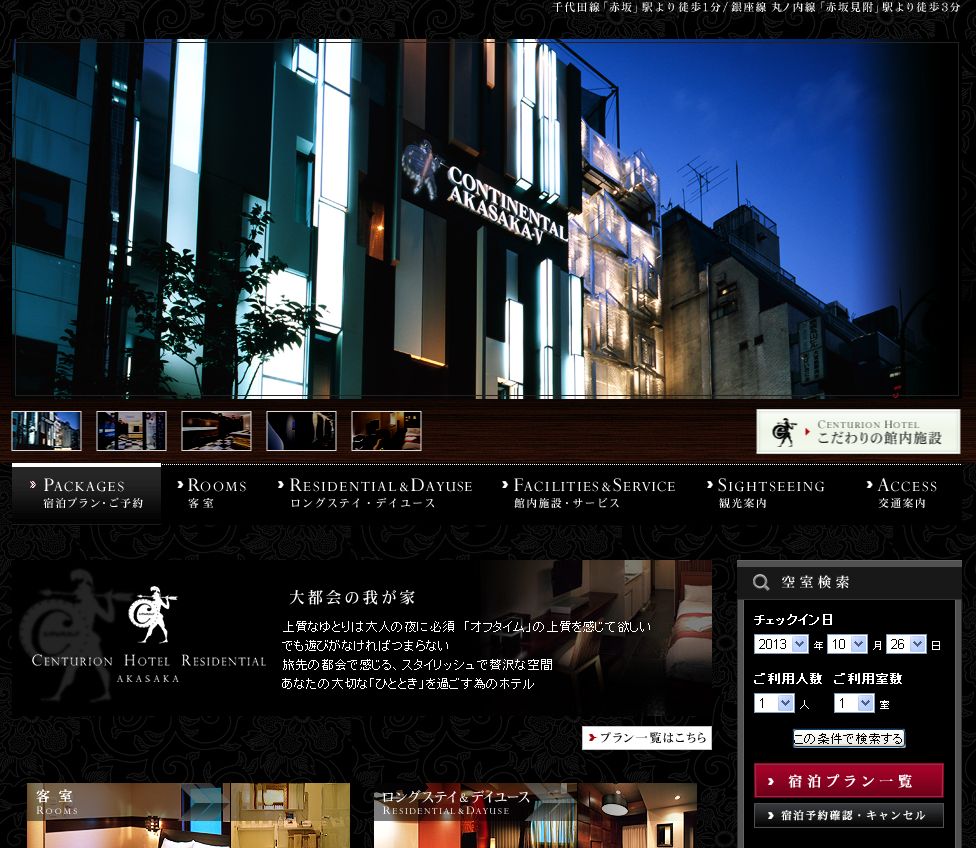Image resolution: width=976 pixels, height=848 pixels.
Task: Click the この条件で検索する search button
Action: pyautogui.click(x=848, y=738)
